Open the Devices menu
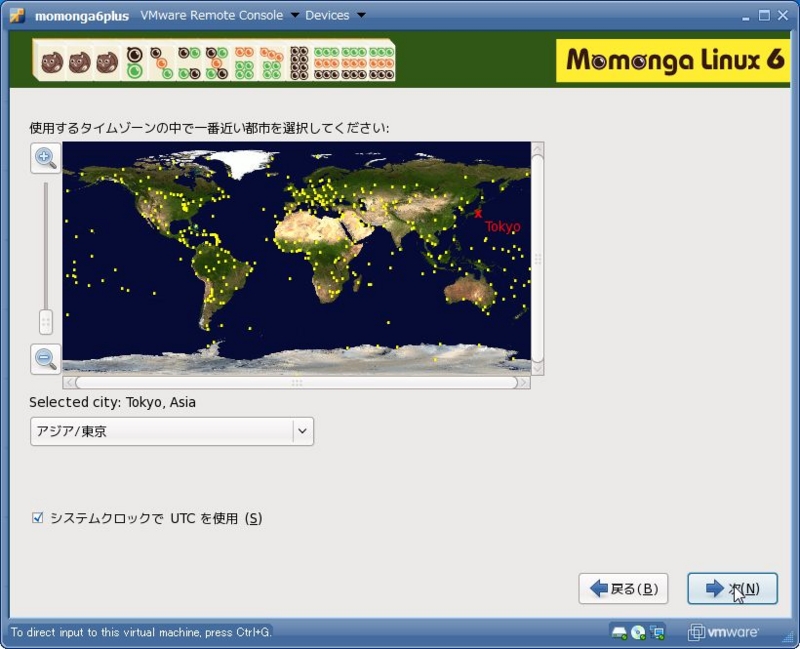 tap(335, 15)
